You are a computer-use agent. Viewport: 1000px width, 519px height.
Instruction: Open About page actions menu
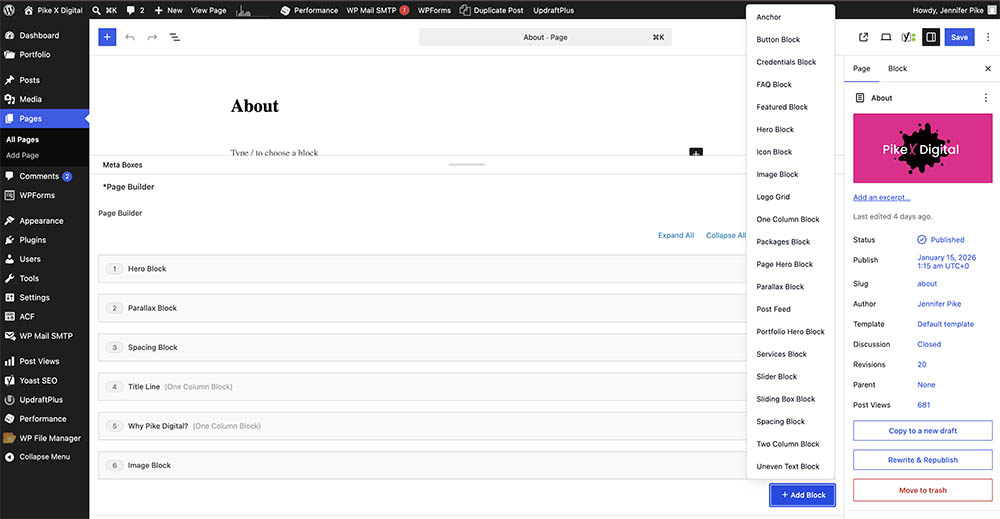985,98
